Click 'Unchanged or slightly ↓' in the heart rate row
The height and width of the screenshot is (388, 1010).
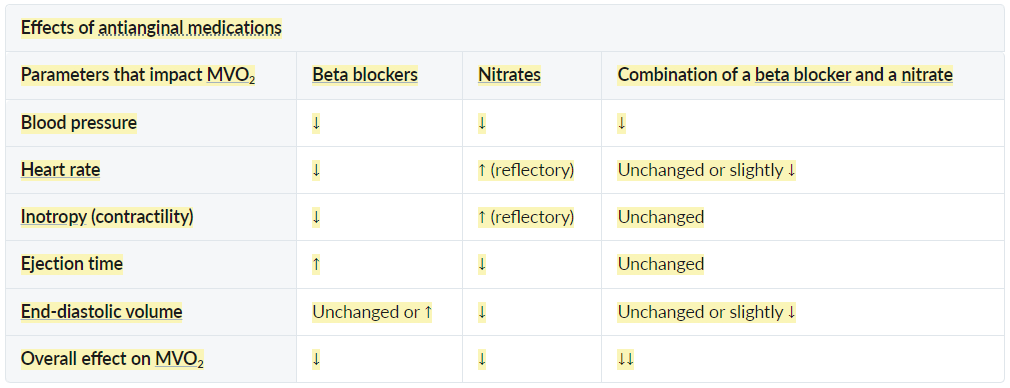point(707,170)
